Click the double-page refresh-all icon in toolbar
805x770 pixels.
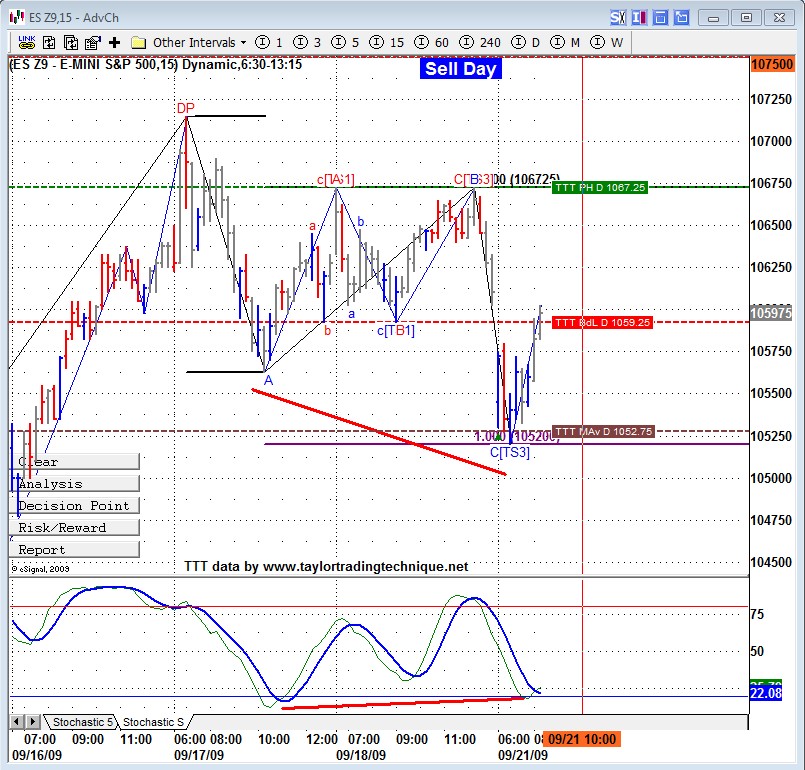tap(70, 42)
